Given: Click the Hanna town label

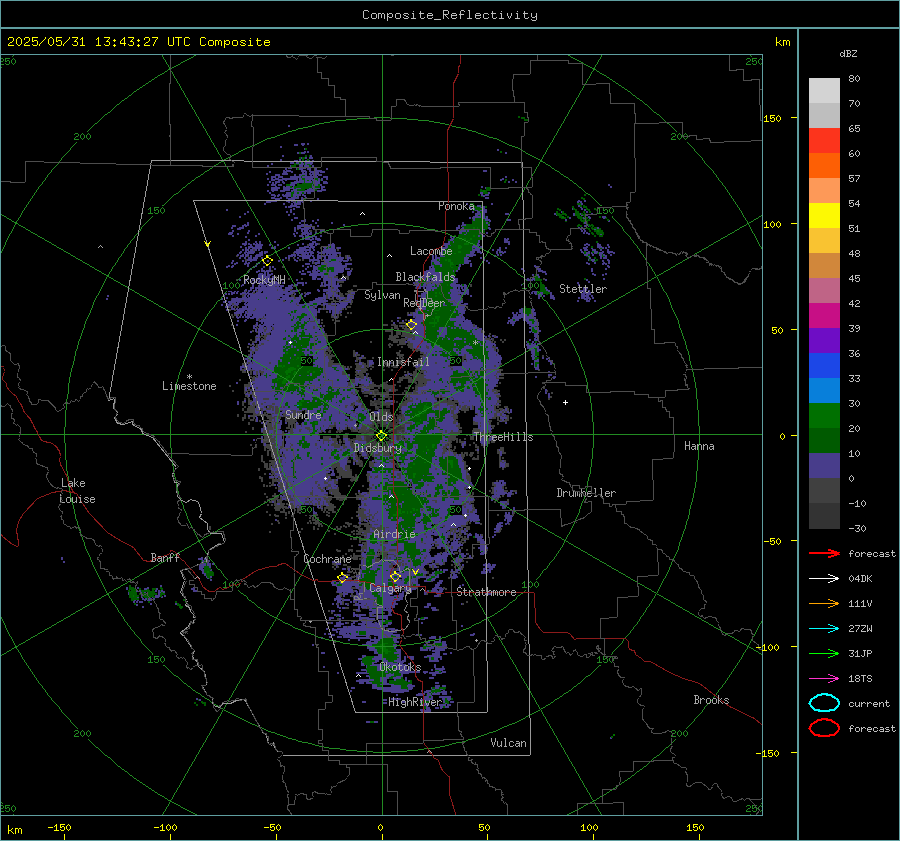Looking at the screenshot, I should tap(699, 446).
